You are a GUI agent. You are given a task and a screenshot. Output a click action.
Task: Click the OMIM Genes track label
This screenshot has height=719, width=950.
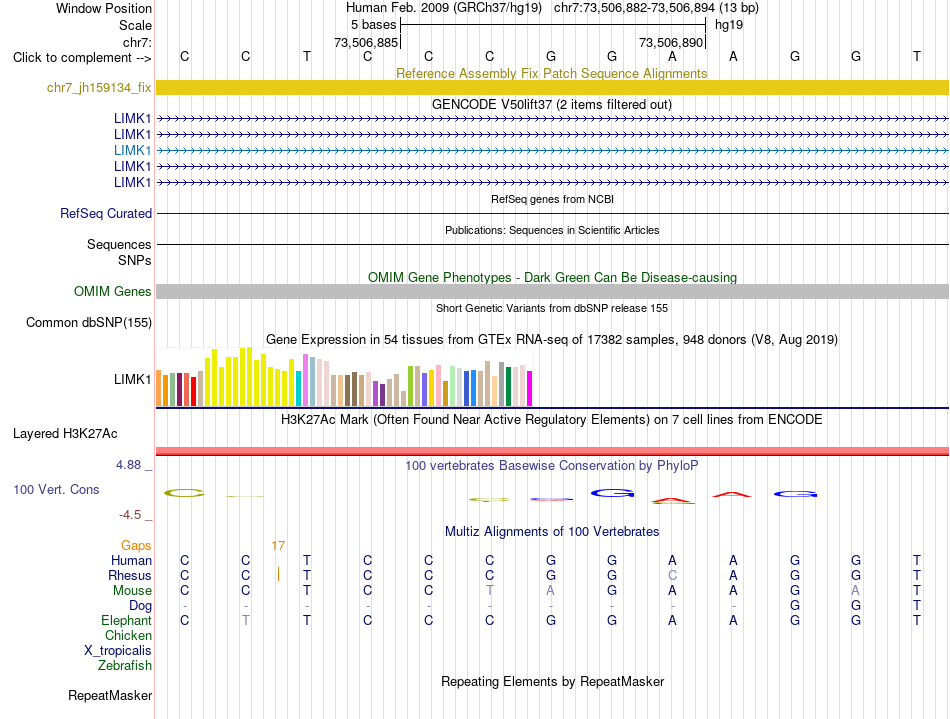click(112, 291)
